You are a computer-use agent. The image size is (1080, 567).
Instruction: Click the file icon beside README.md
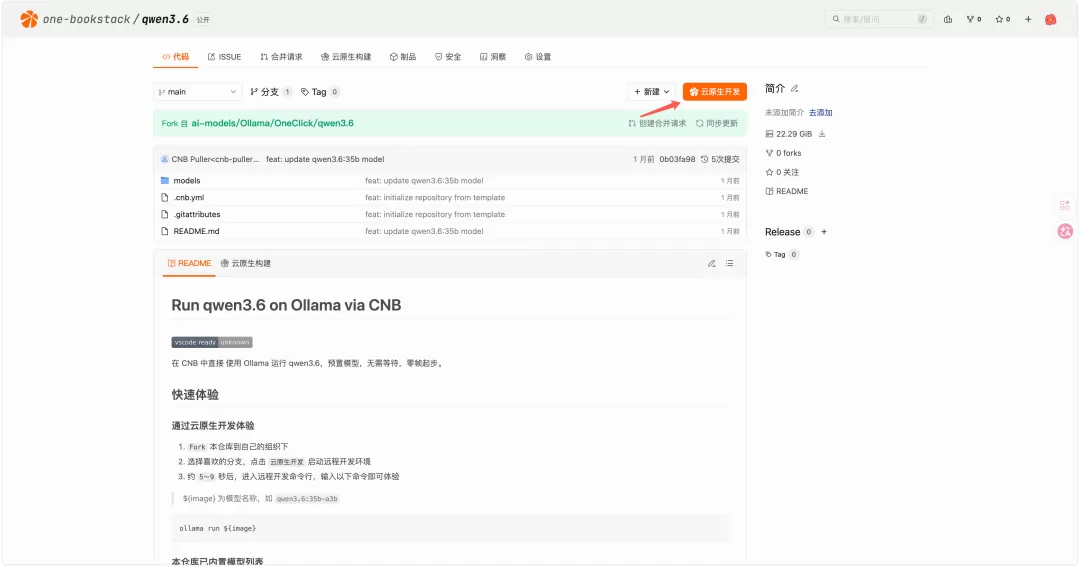[165, 231]
